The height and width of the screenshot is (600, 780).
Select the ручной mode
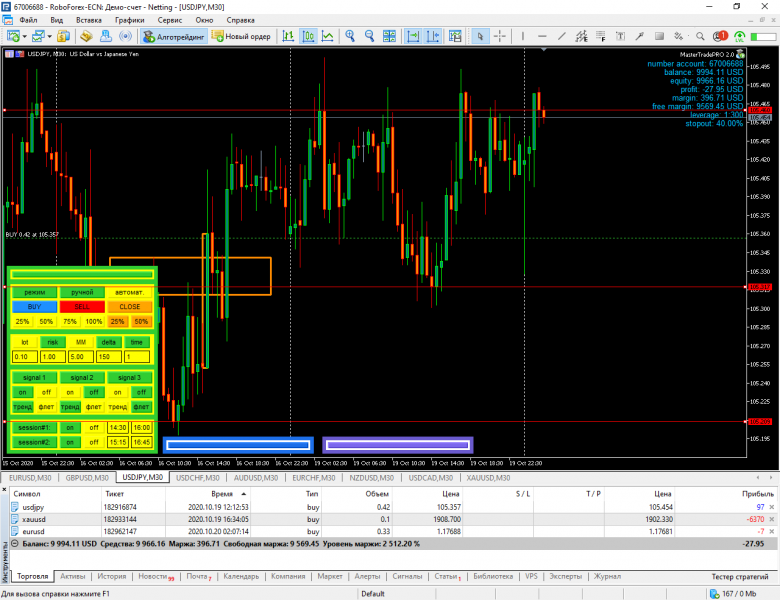click(82, 293)
